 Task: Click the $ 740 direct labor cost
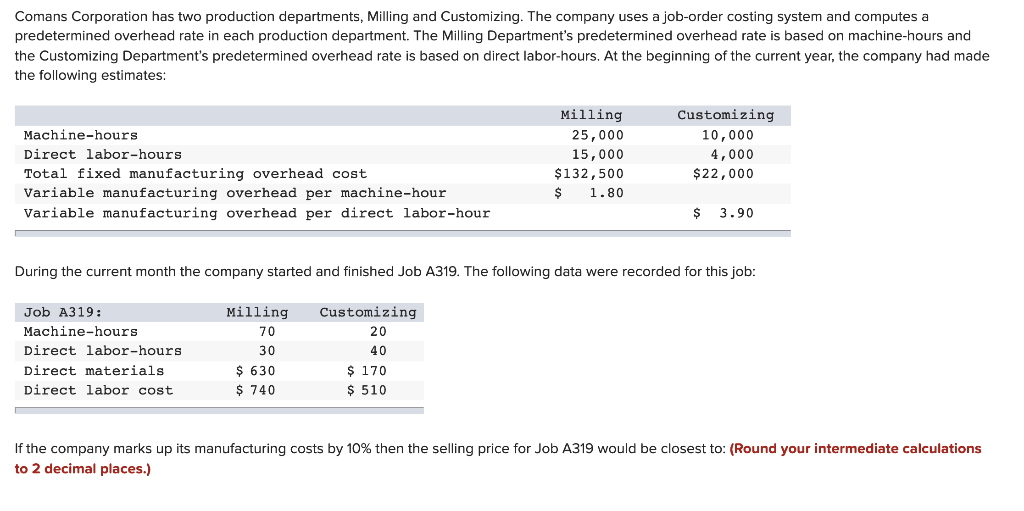point(255,390)
